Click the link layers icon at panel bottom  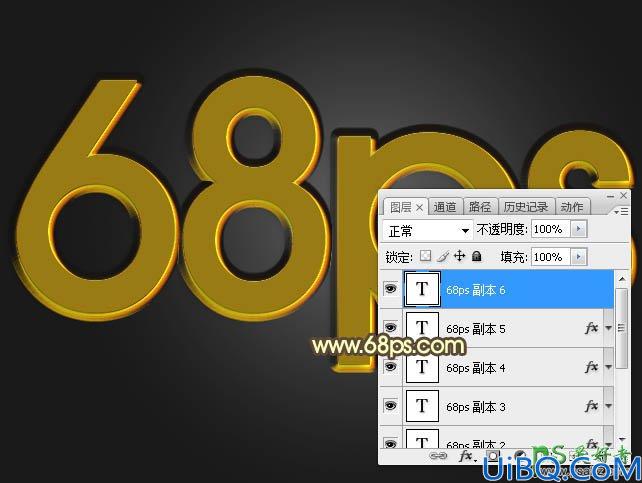tap(438, 456)
